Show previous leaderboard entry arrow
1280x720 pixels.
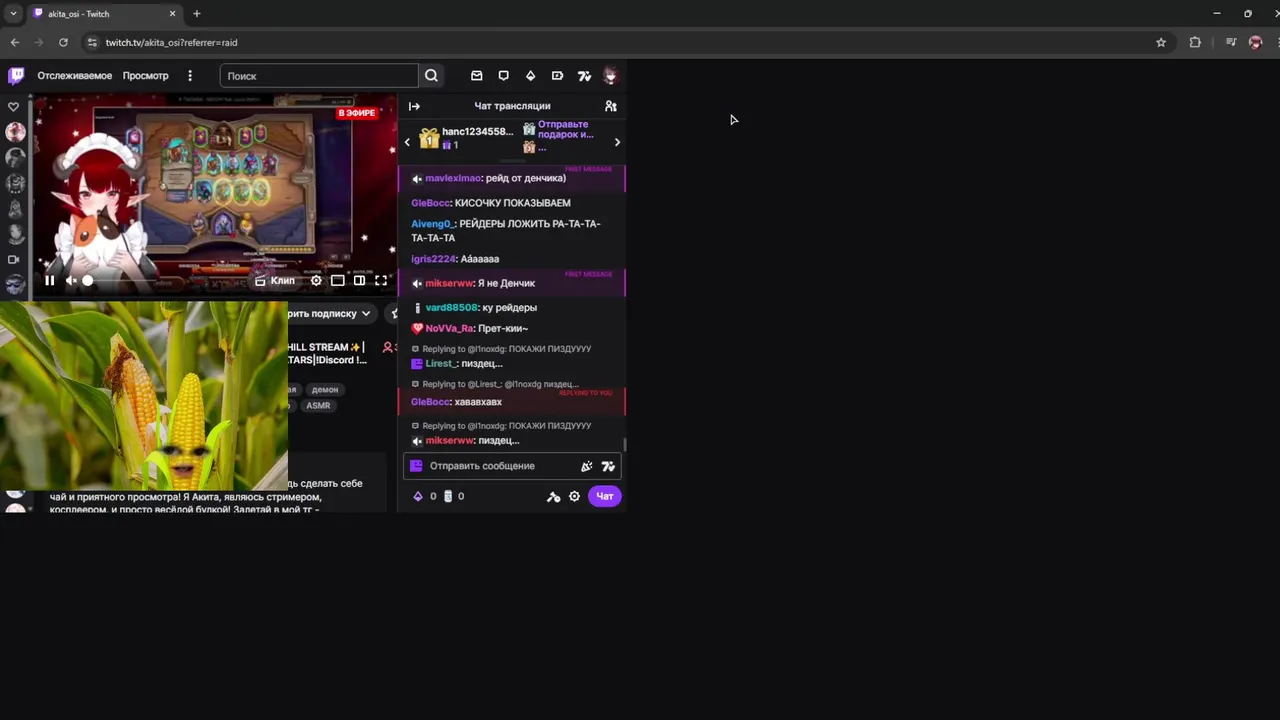[407, 142]
